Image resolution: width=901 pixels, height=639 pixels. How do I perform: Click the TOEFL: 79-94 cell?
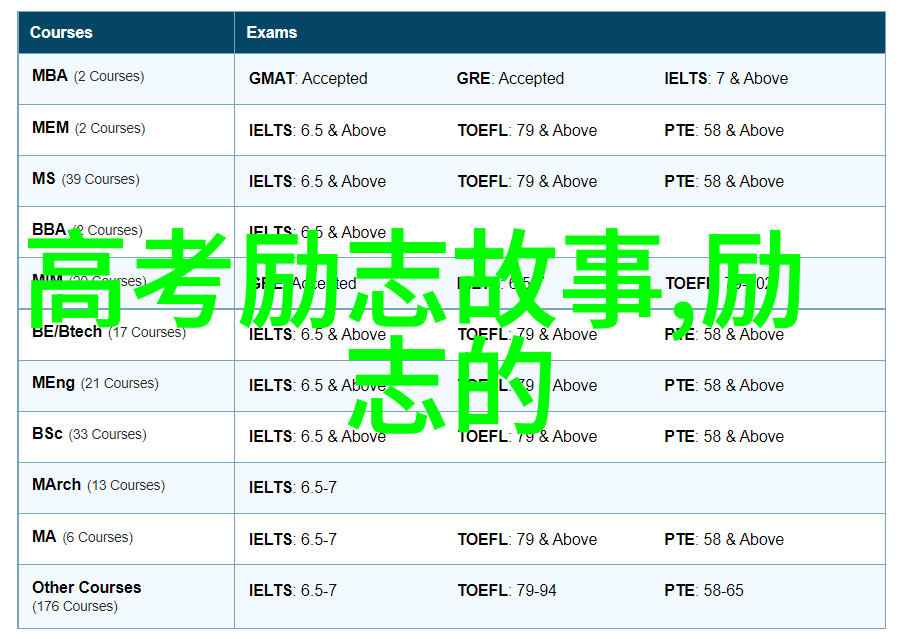coord(507,590)
